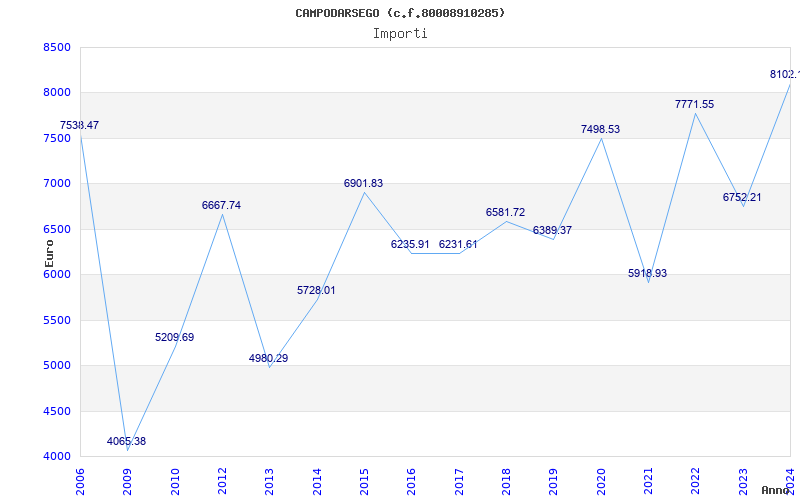Click data label 6752.21
800x500 pixels.
[x=742, y=197]
